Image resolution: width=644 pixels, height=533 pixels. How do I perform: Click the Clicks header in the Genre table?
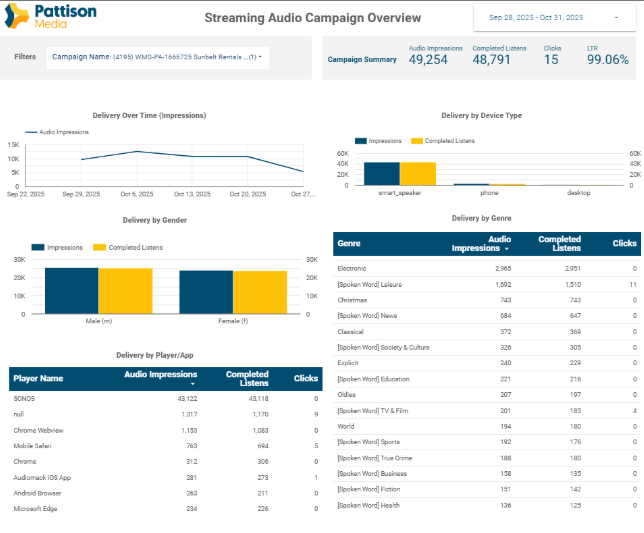click(x=624, y=244)
